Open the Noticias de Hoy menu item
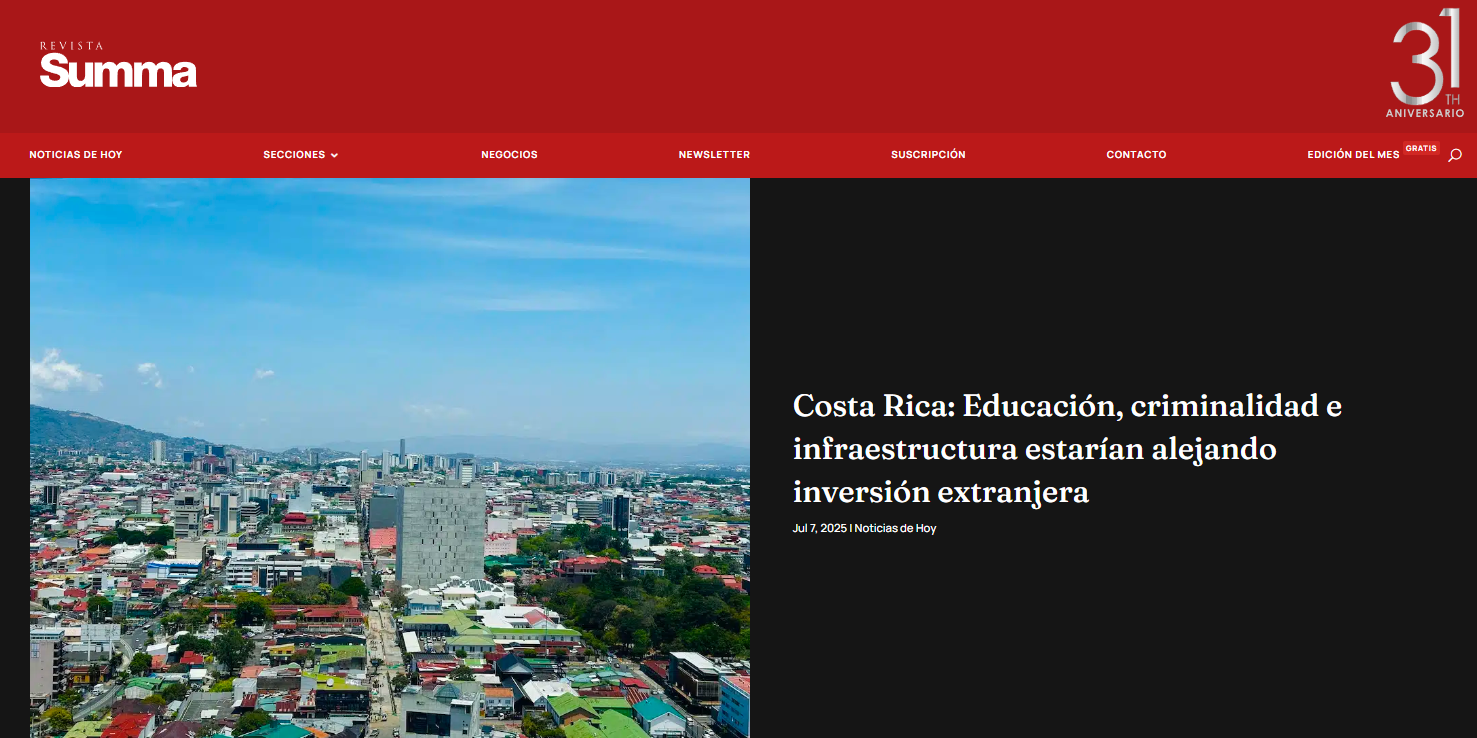1477x738 pixels. [x=76, y=155]
